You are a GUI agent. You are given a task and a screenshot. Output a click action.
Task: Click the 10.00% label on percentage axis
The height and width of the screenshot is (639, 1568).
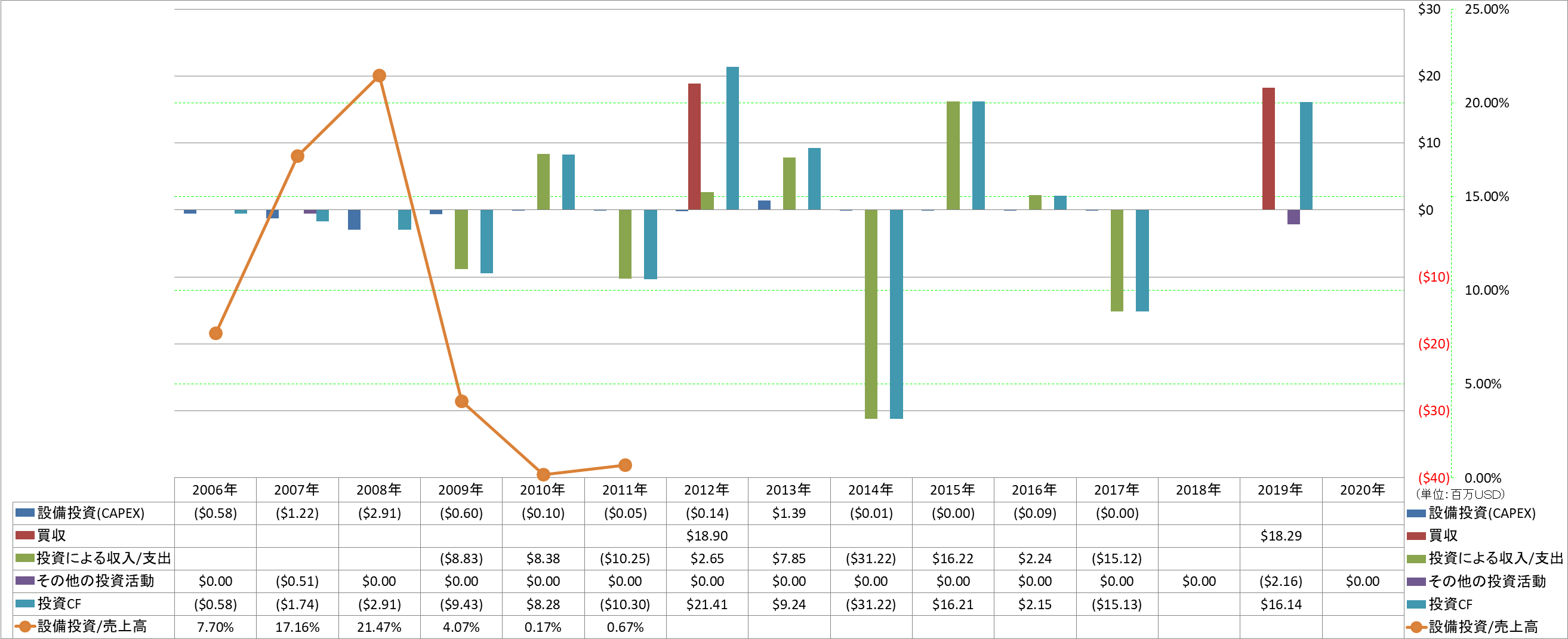click(x=1486, y=291)
